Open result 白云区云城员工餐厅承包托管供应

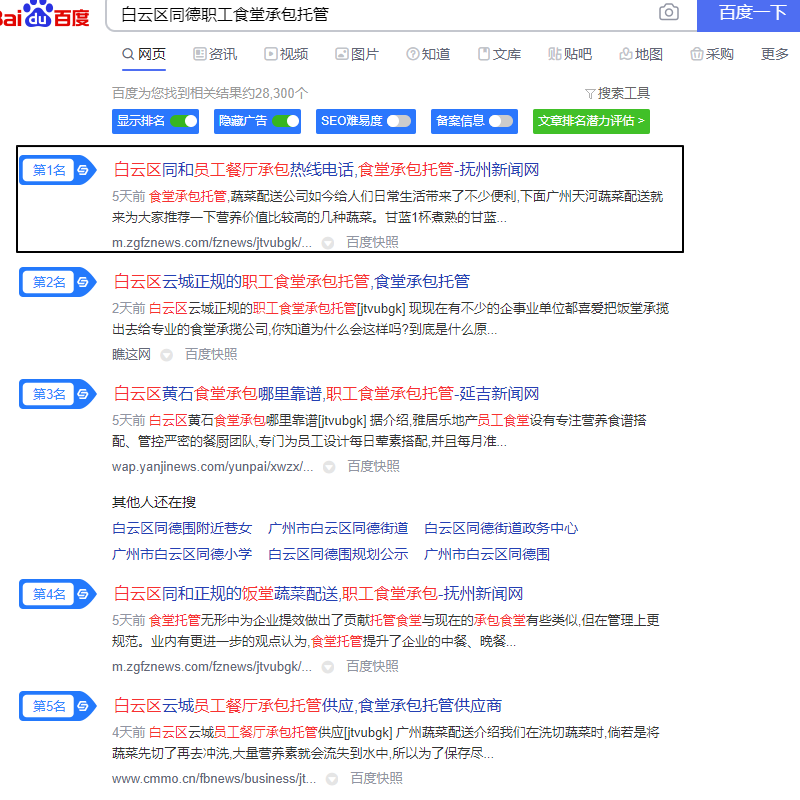coord(308,705)
